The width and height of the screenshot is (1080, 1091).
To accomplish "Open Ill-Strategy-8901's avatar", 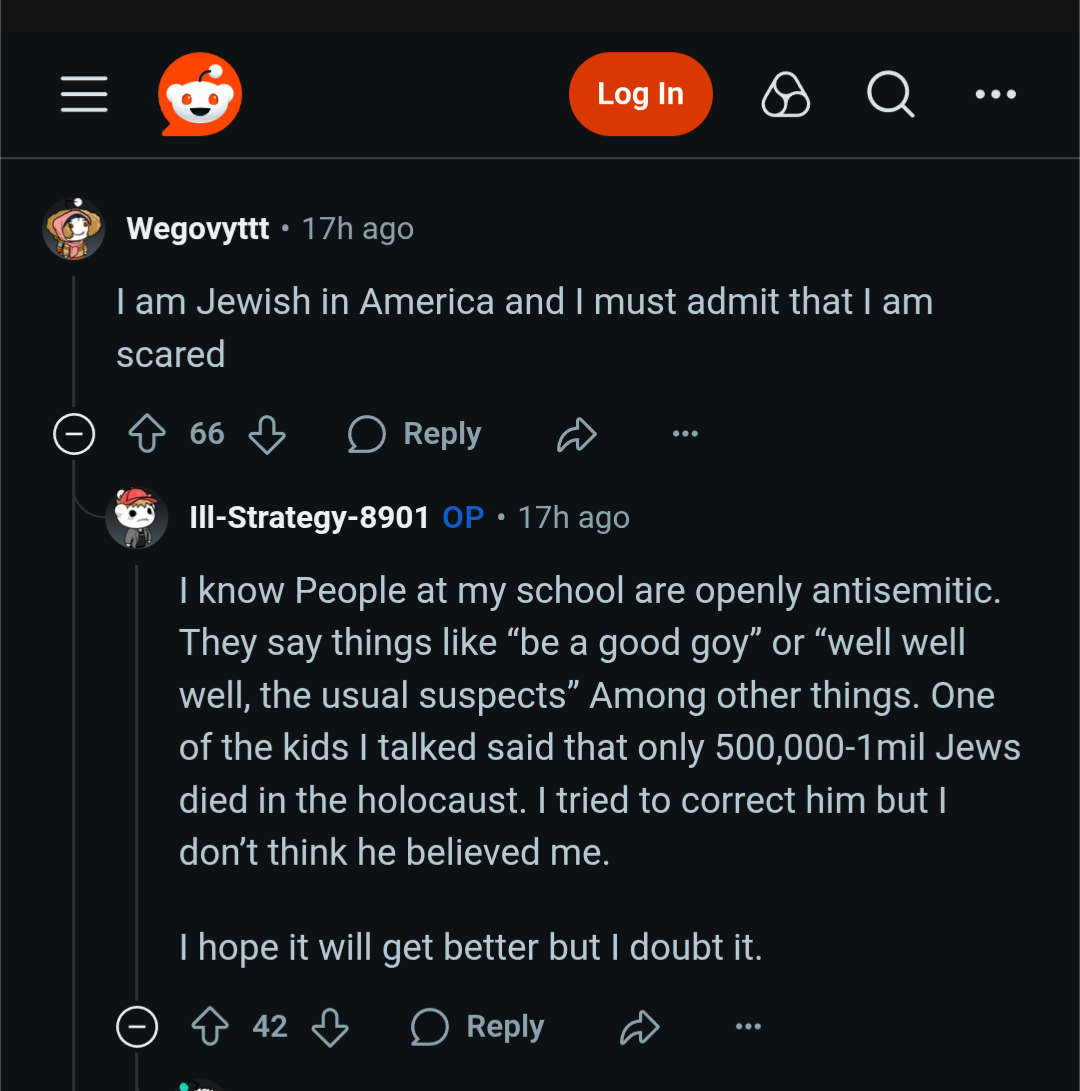I will pyautogui.click(x=137, y=517).
